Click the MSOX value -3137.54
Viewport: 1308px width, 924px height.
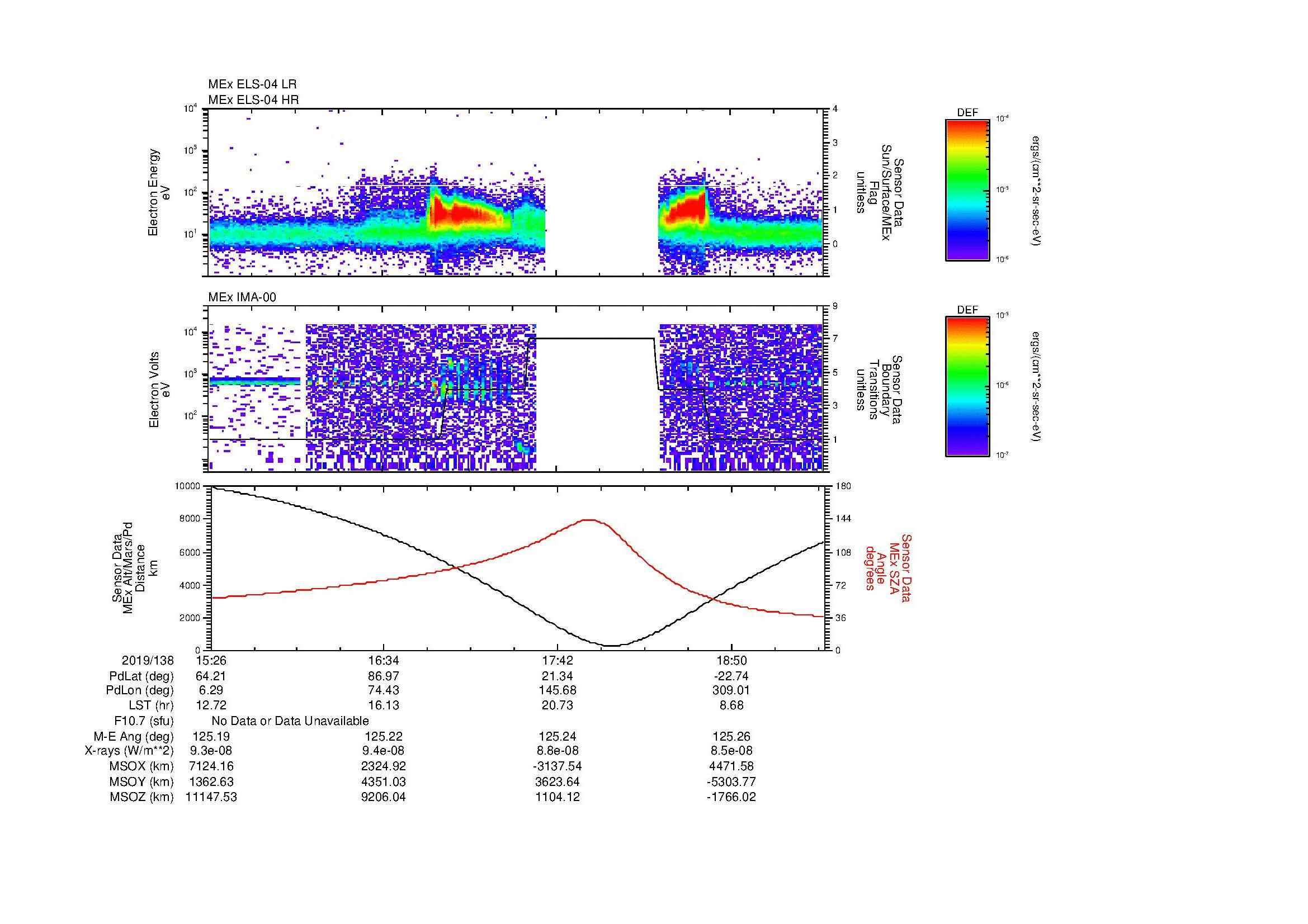[x=558, y=767]
